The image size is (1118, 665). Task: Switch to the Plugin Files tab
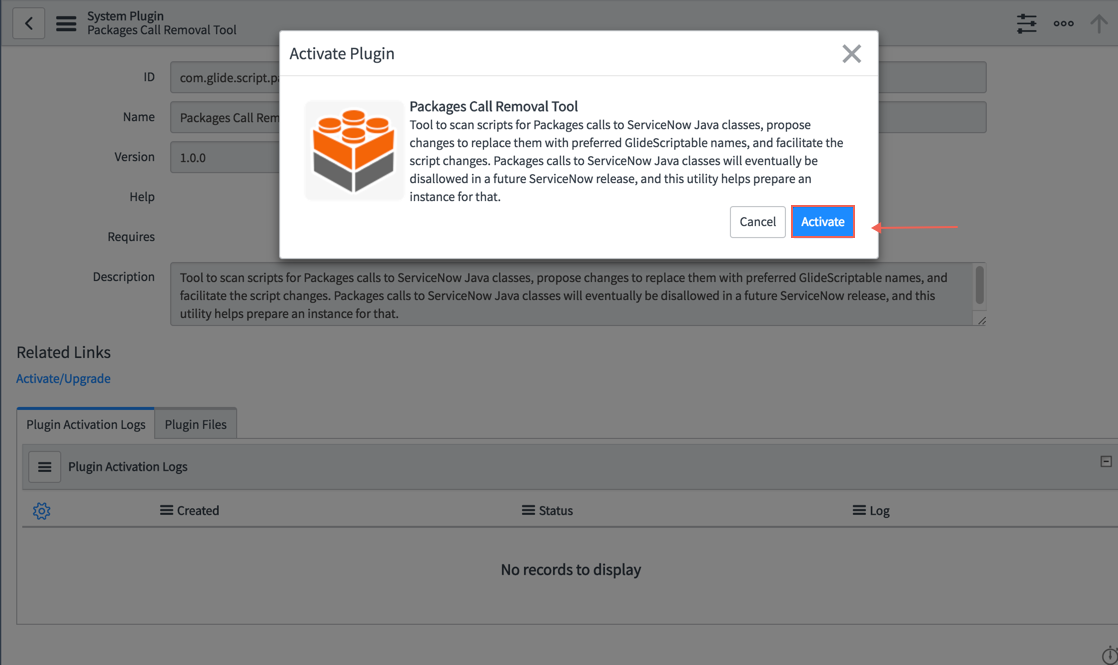point(195,424)
